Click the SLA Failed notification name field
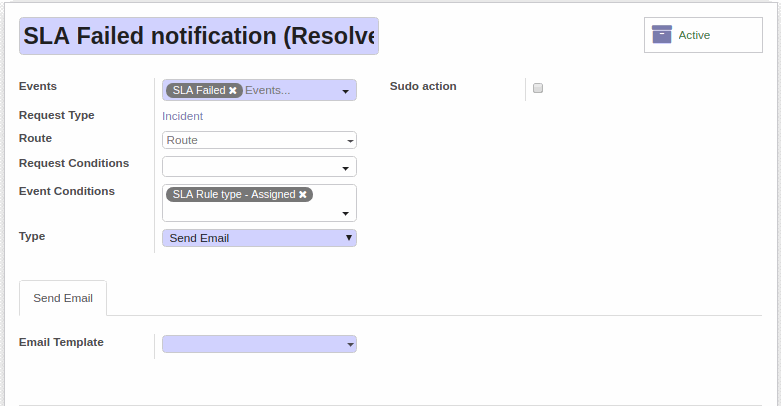The width and height of the screenshot is (781, 406). [199, 36]
